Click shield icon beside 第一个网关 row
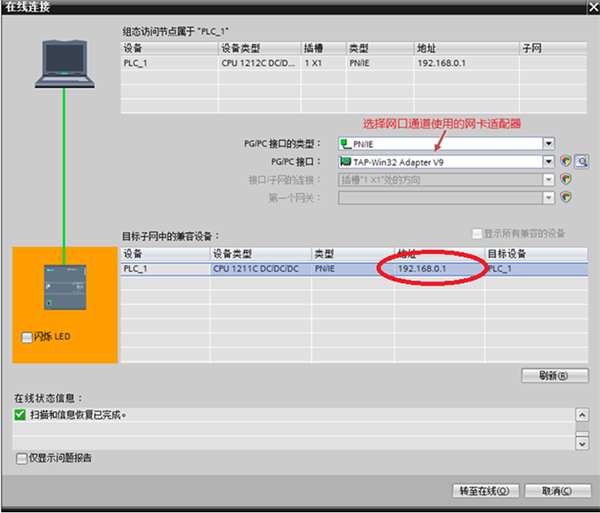 (x=566, y=197)
